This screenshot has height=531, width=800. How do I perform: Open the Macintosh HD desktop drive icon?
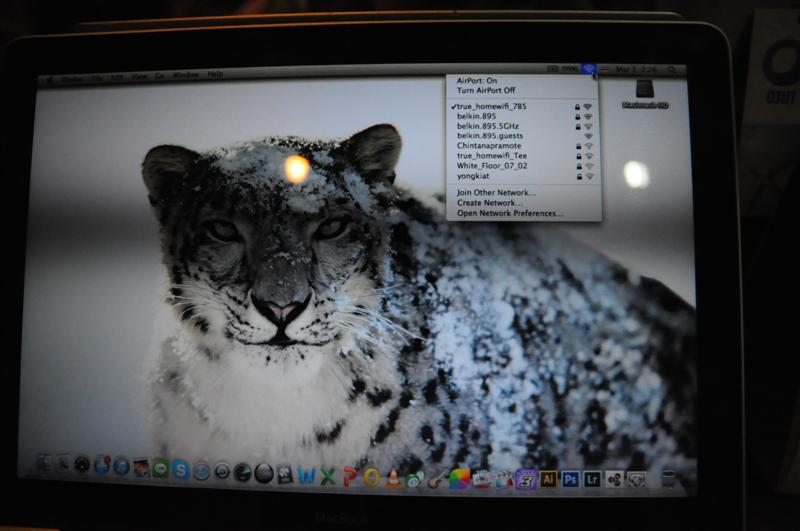pyautogui.click(x=645, y=94)
